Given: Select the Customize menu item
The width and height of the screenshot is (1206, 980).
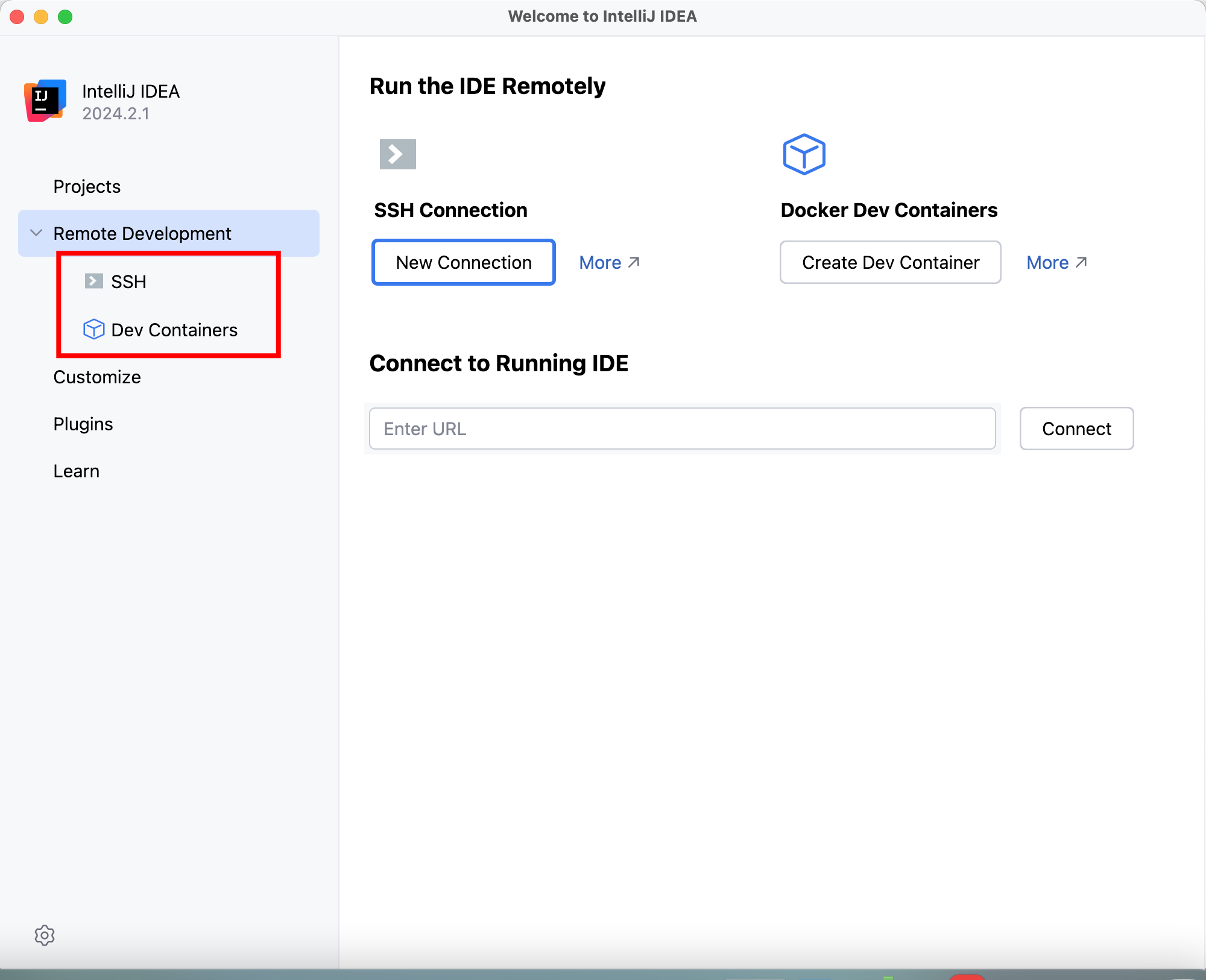Looking at the screenshot, I should (97, 377).
